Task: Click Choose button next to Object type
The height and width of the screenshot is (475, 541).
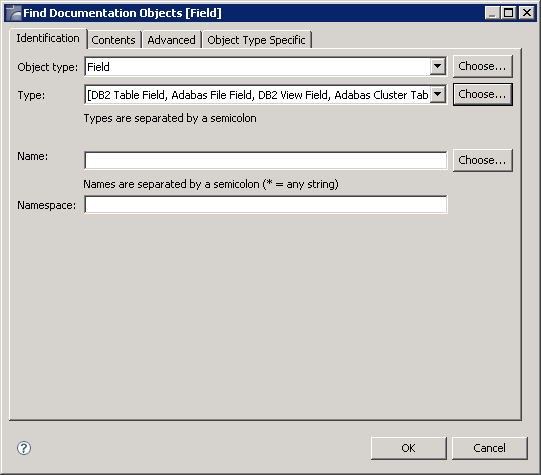Action: (x=482, y=66)
